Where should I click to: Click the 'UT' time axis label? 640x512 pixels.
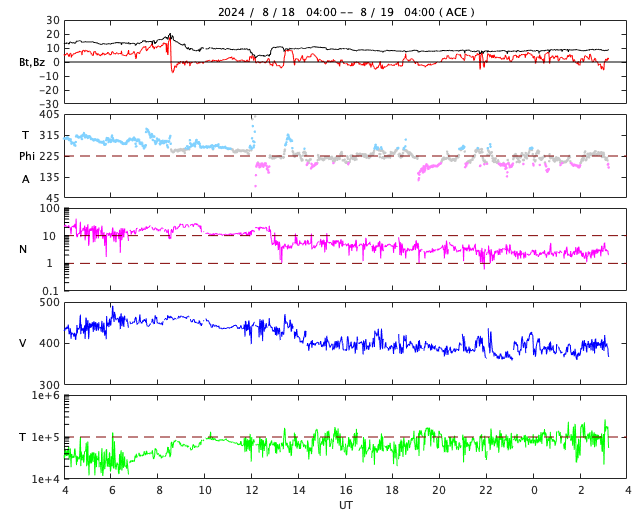[x=346, y=505]
